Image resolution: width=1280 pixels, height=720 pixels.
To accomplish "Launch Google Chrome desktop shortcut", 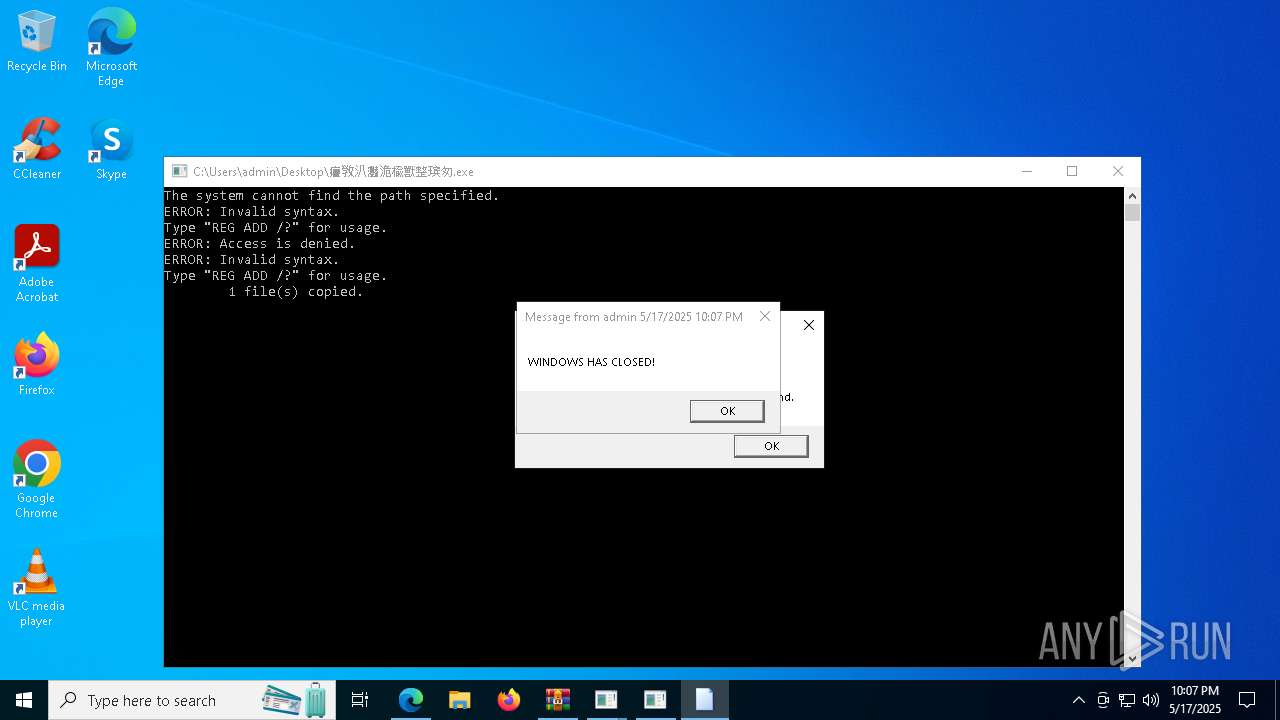I will click(37, 480).
